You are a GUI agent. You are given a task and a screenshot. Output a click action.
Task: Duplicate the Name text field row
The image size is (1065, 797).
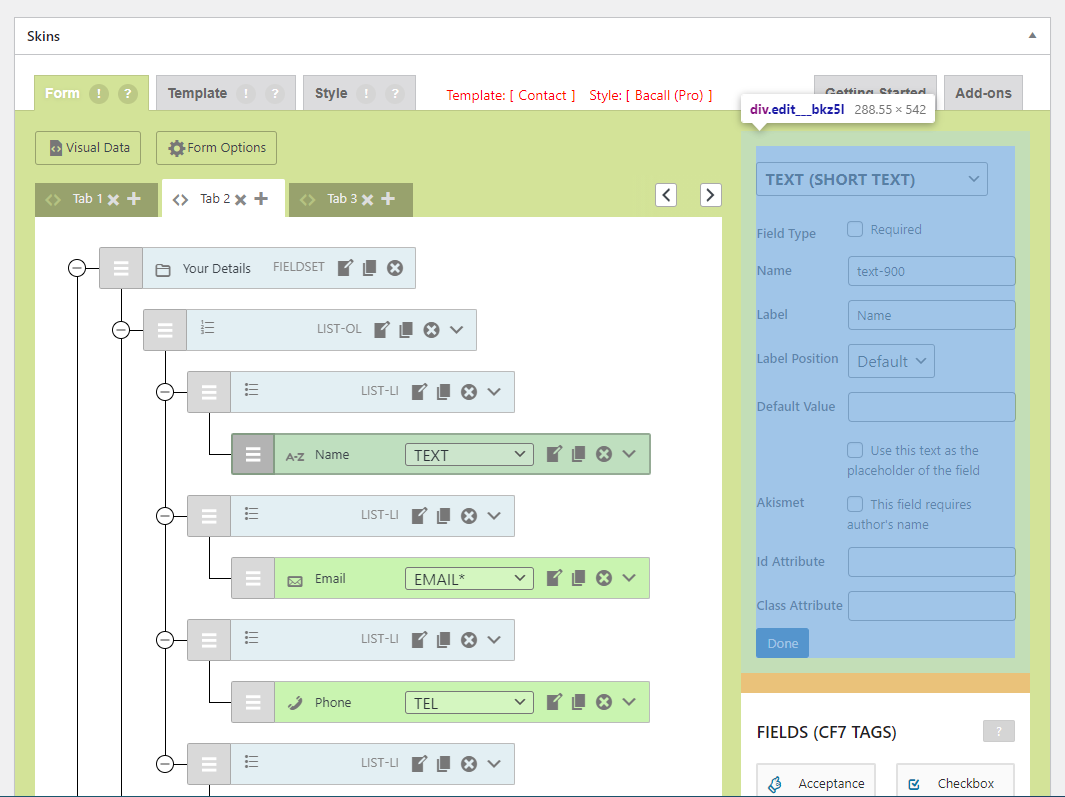pos(578,454)
